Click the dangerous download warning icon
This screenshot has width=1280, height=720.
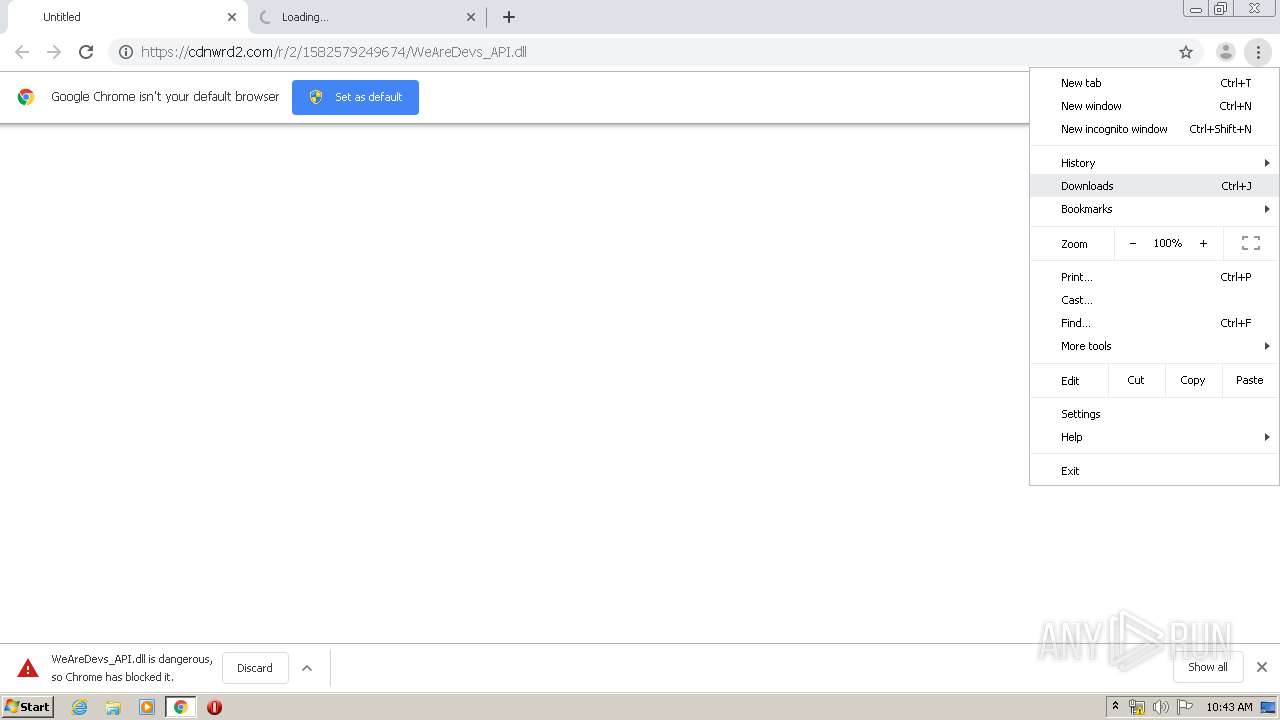coord(28,668)
